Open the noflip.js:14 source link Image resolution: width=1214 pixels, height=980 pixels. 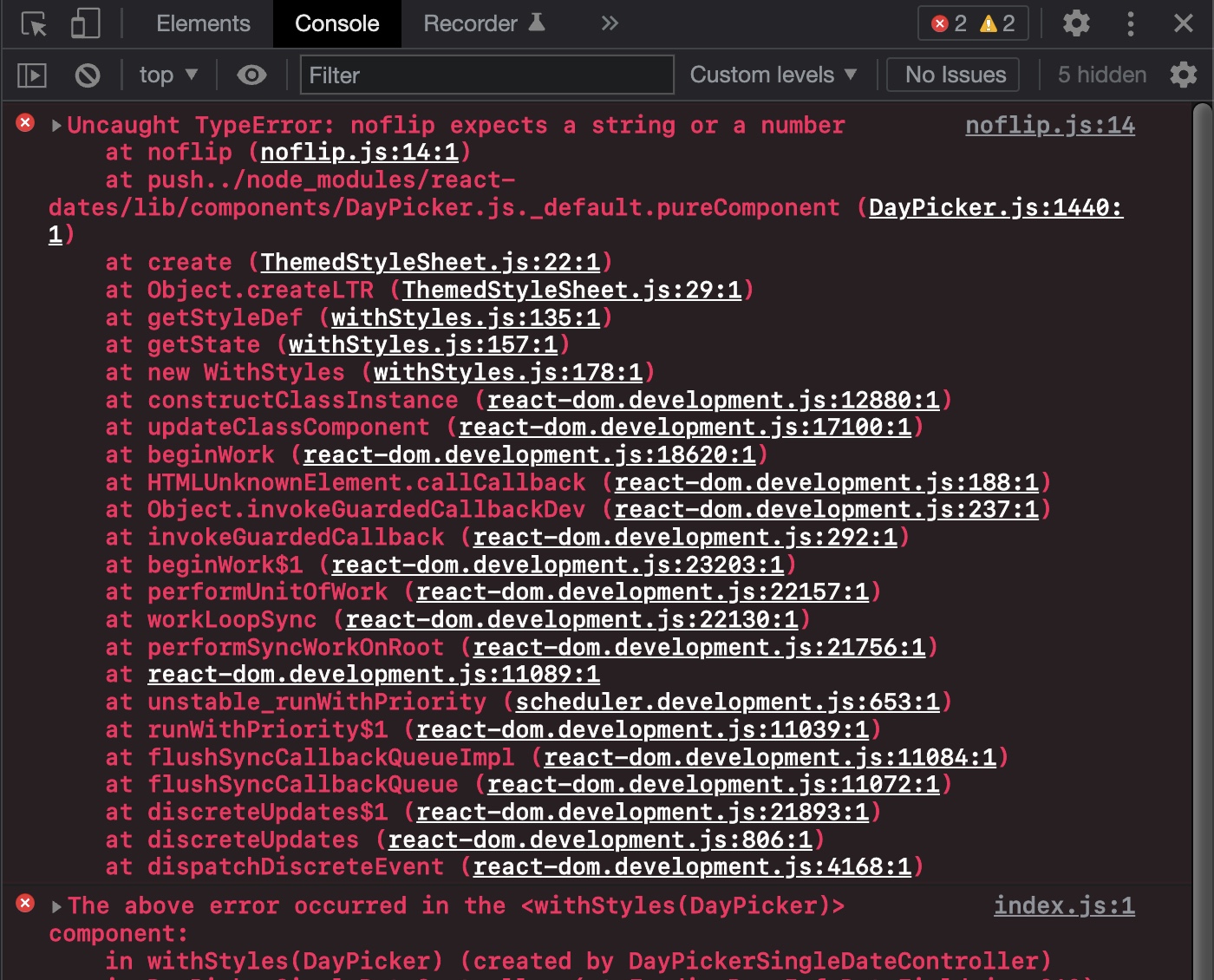coord(1049,126)
